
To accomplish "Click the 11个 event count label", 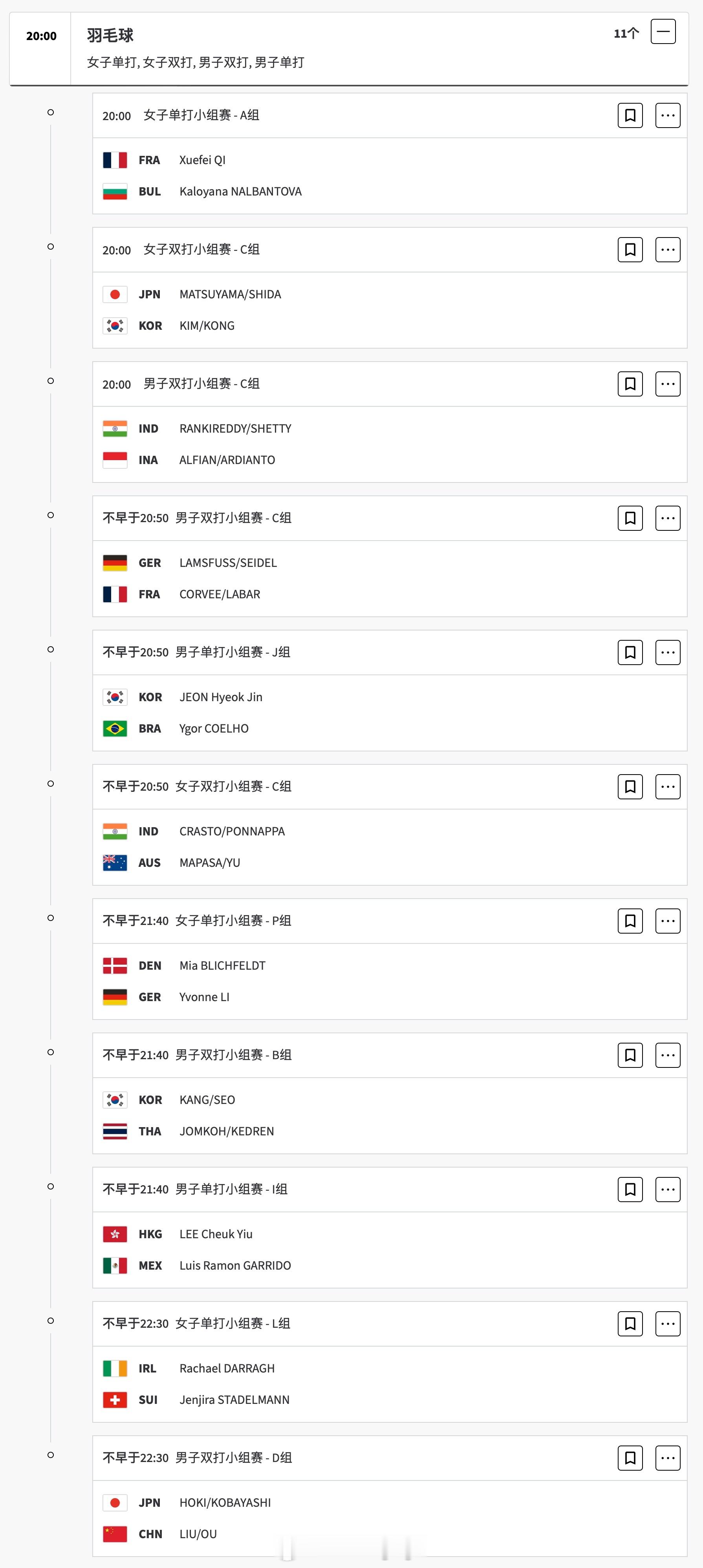I will (626, 33).
